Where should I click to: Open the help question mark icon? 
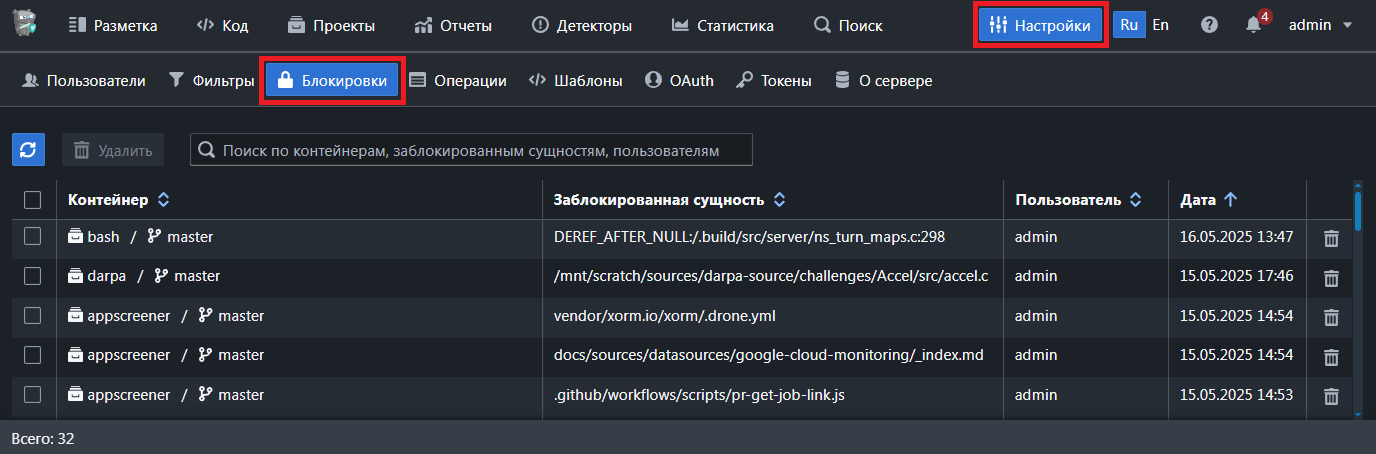[1209, 25]
